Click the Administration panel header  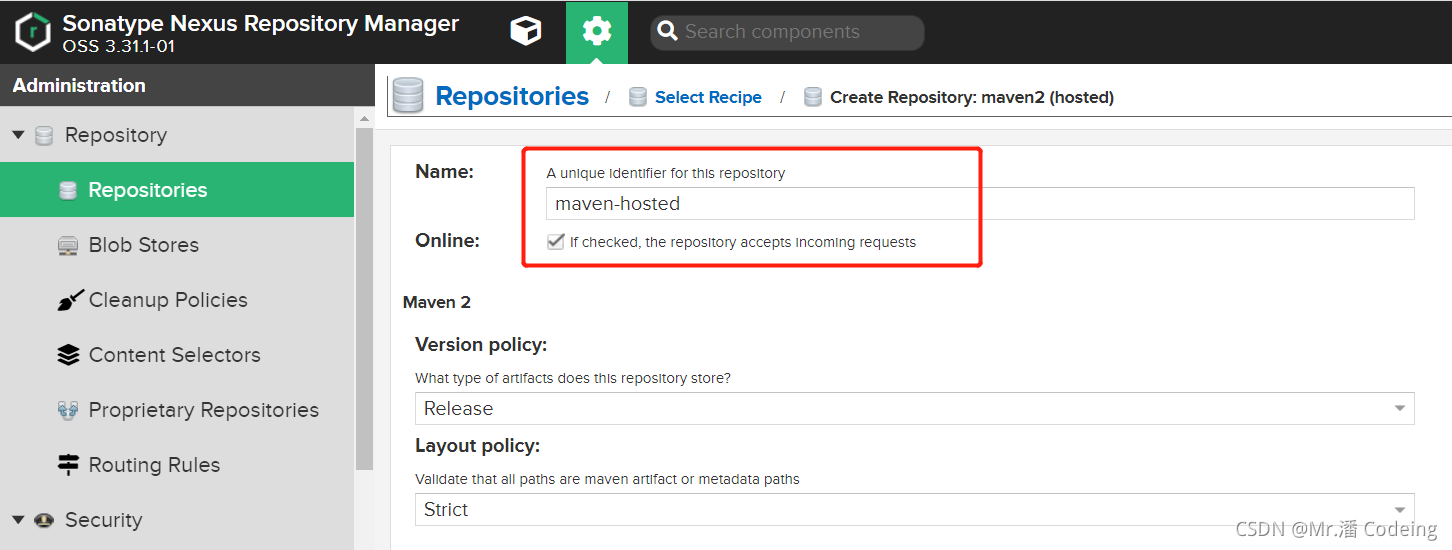pyautogui.click(x=187, y=86)
